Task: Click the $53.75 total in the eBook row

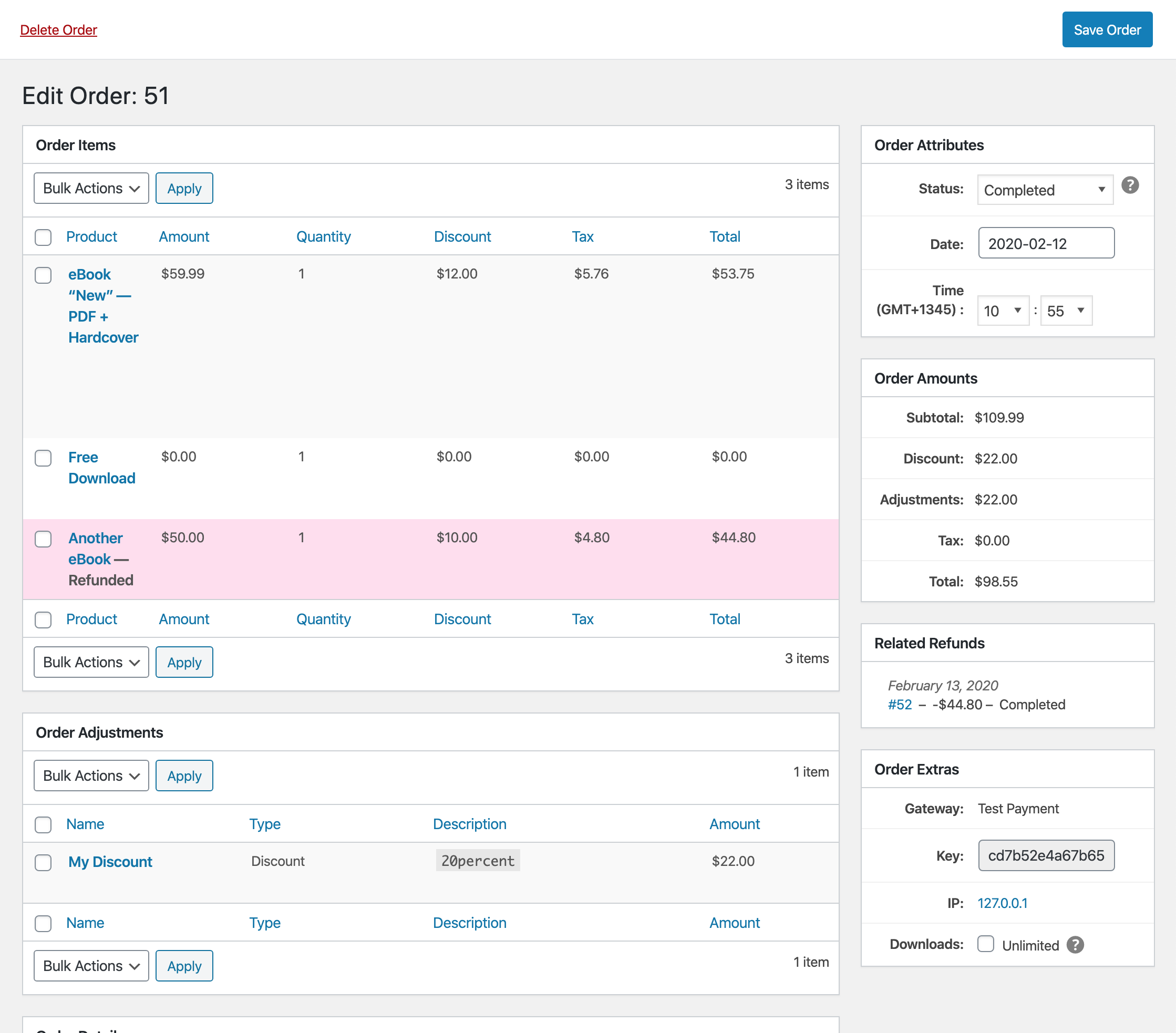Action: click(x=733, y=274)
